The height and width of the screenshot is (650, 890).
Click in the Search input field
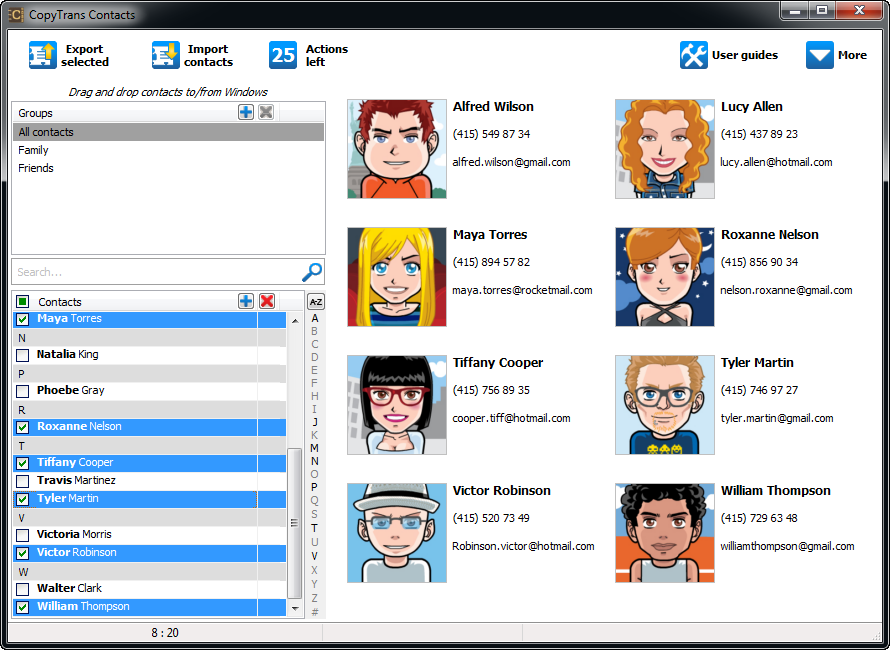click(x=155, y=272)
